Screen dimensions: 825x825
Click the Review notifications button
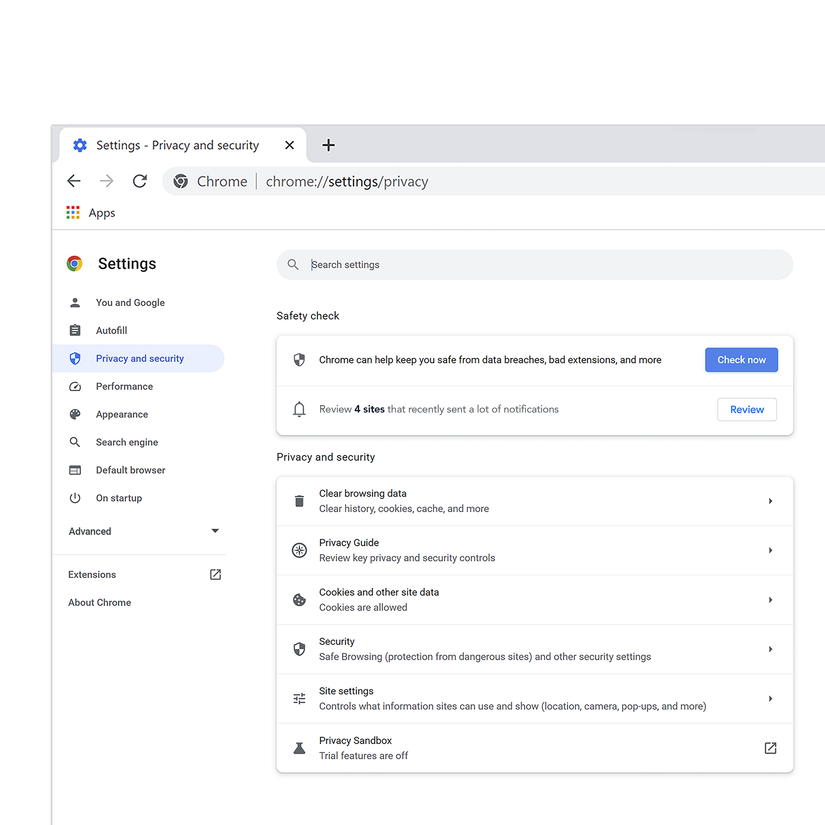point(746,409)
